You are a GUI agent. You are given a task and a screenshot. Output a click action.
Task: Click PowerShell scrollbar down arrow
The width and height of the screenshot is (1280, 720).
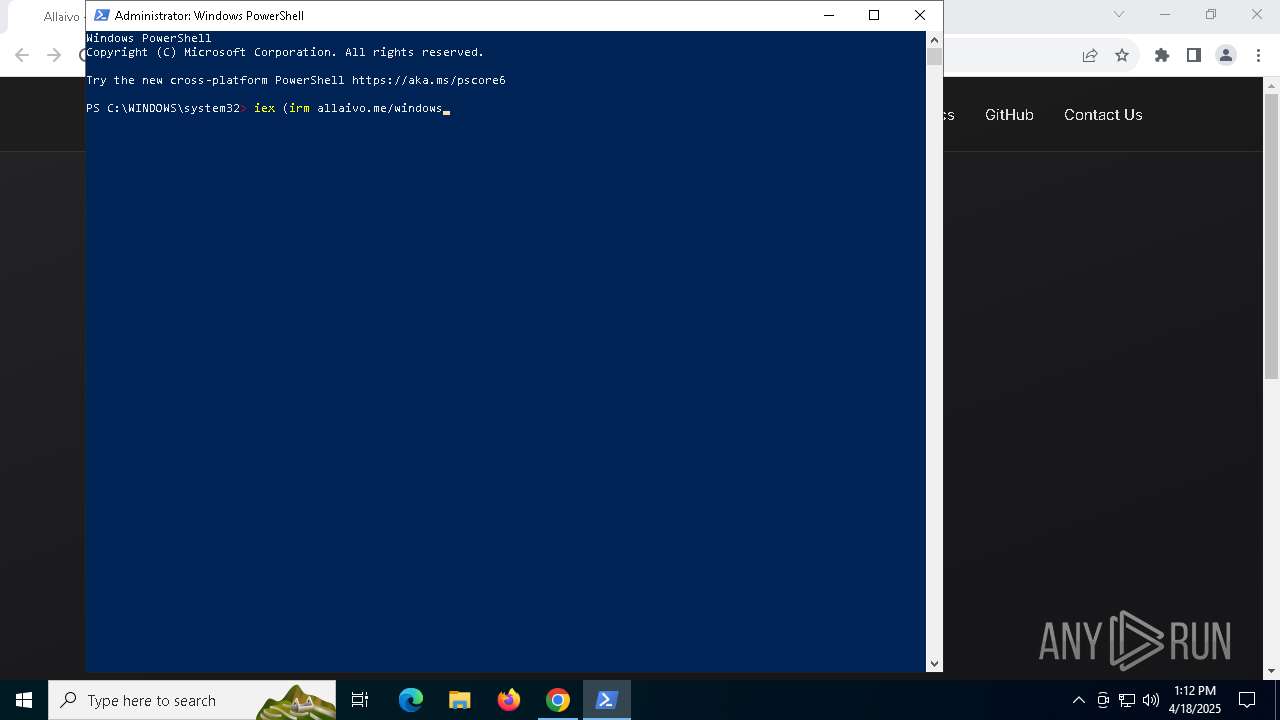(x=934, y=663)
